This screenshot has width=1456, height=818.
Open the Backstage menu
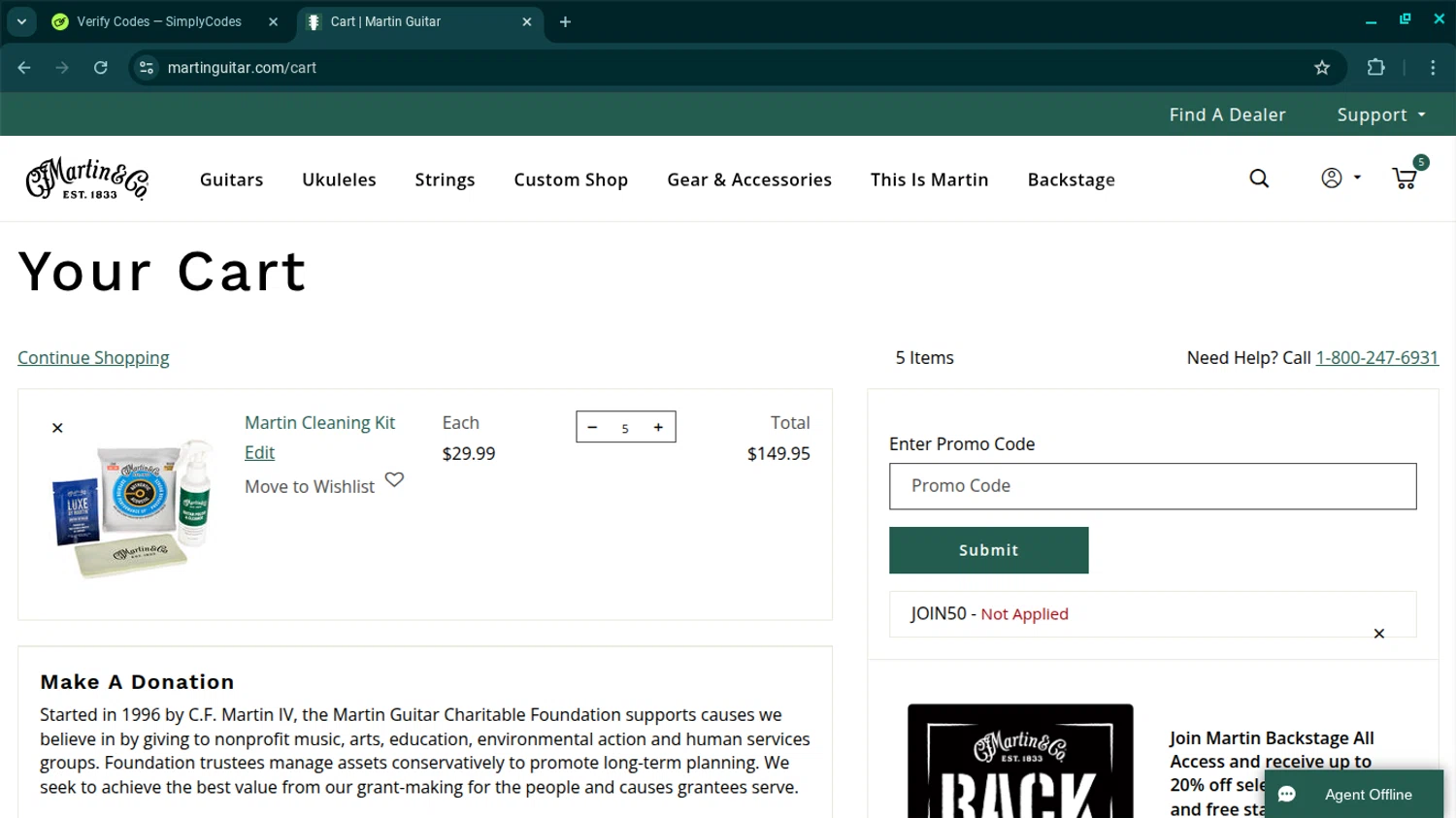point(1071,180)
